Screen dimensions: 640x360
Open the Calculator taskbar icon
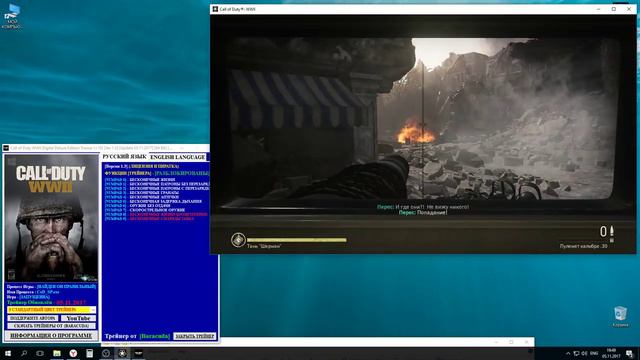[89, 353]
